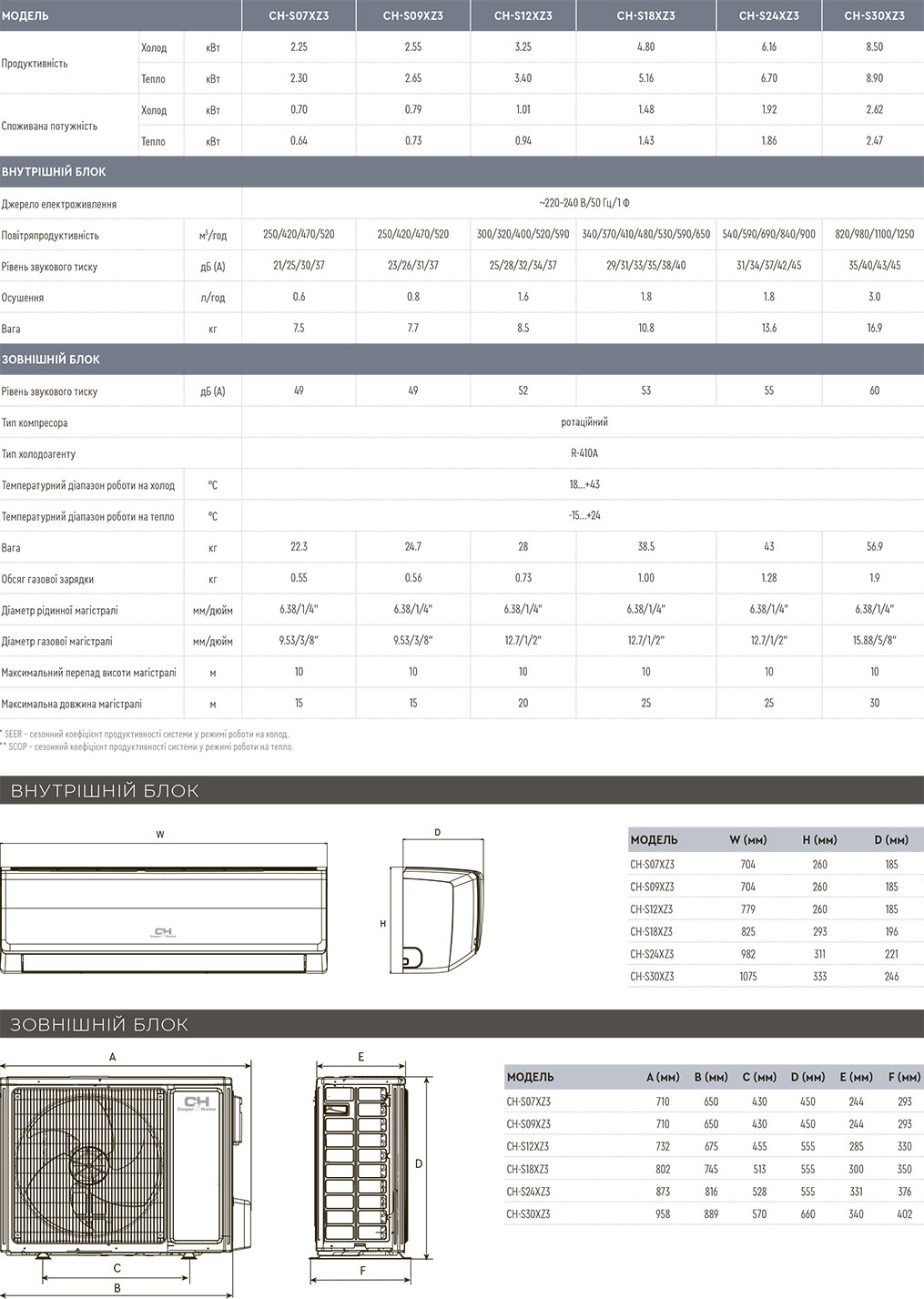
Task: Click the compressor type ротаційний
Action: [x=584, y=422]
